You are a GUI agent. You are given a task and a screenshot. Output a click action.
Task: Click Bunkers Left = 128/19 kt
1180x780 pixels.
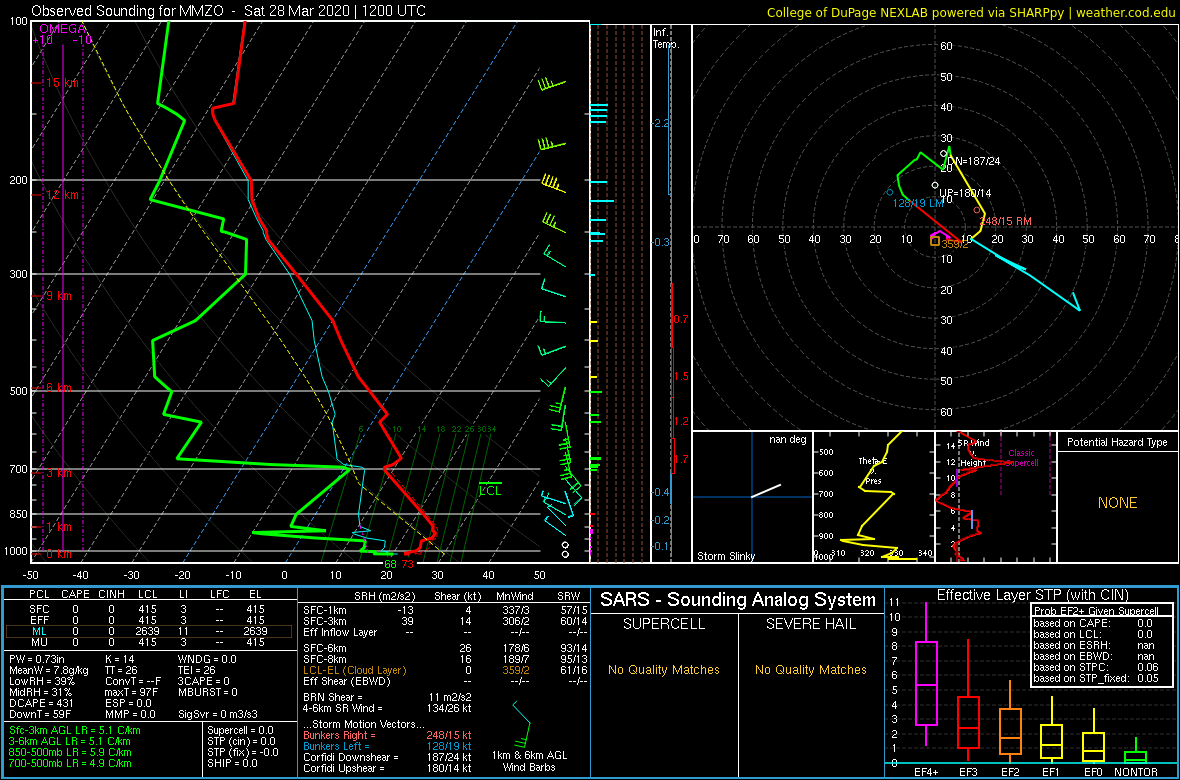[386, 746]
